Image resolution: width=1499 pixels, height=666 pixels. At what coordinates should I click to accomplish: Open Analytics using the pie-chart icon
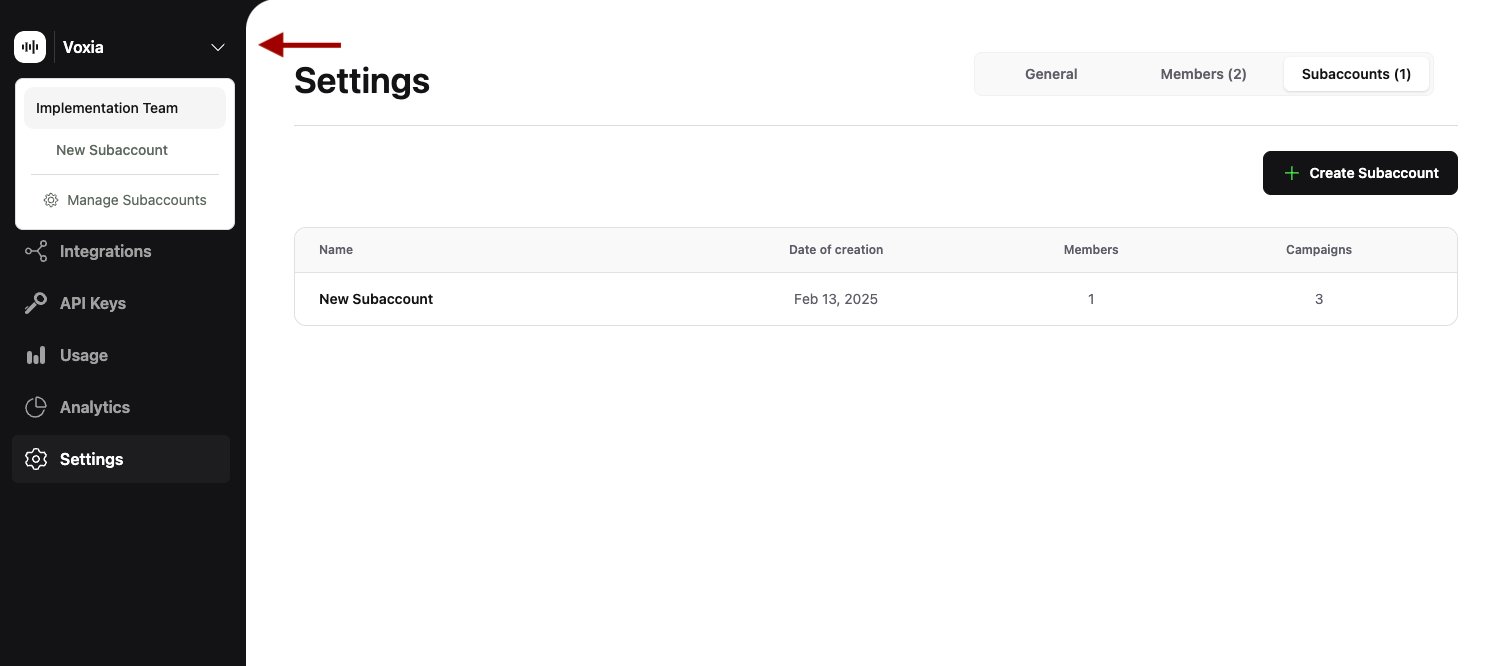click(36, 407)
